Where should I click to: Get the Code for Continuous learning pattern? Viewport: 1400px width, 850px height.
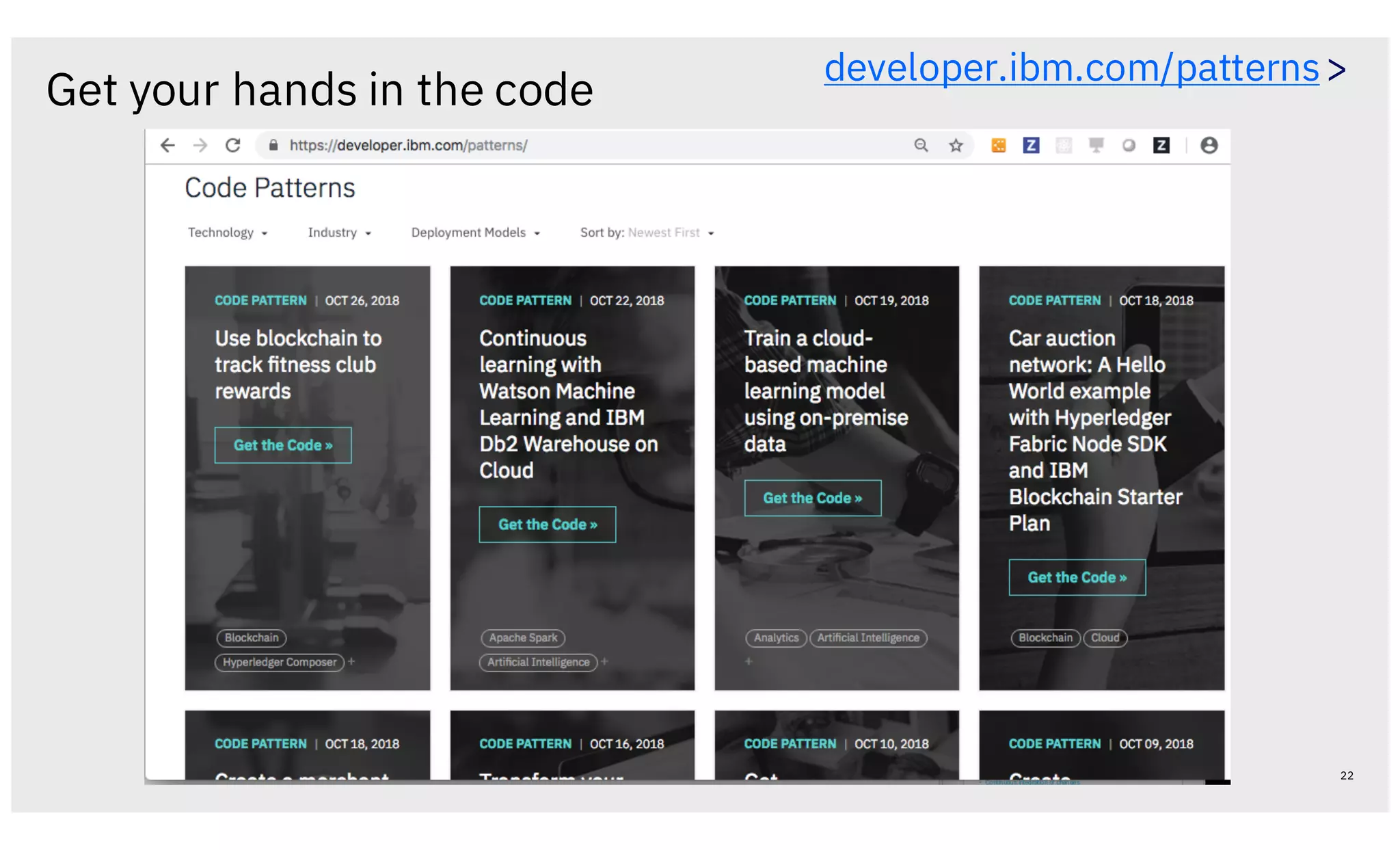[548, 524]
